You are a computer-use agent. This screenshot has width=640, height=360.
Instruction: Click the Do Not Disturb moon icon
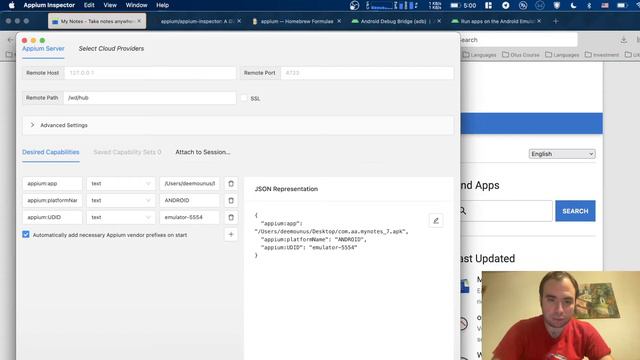573,5
